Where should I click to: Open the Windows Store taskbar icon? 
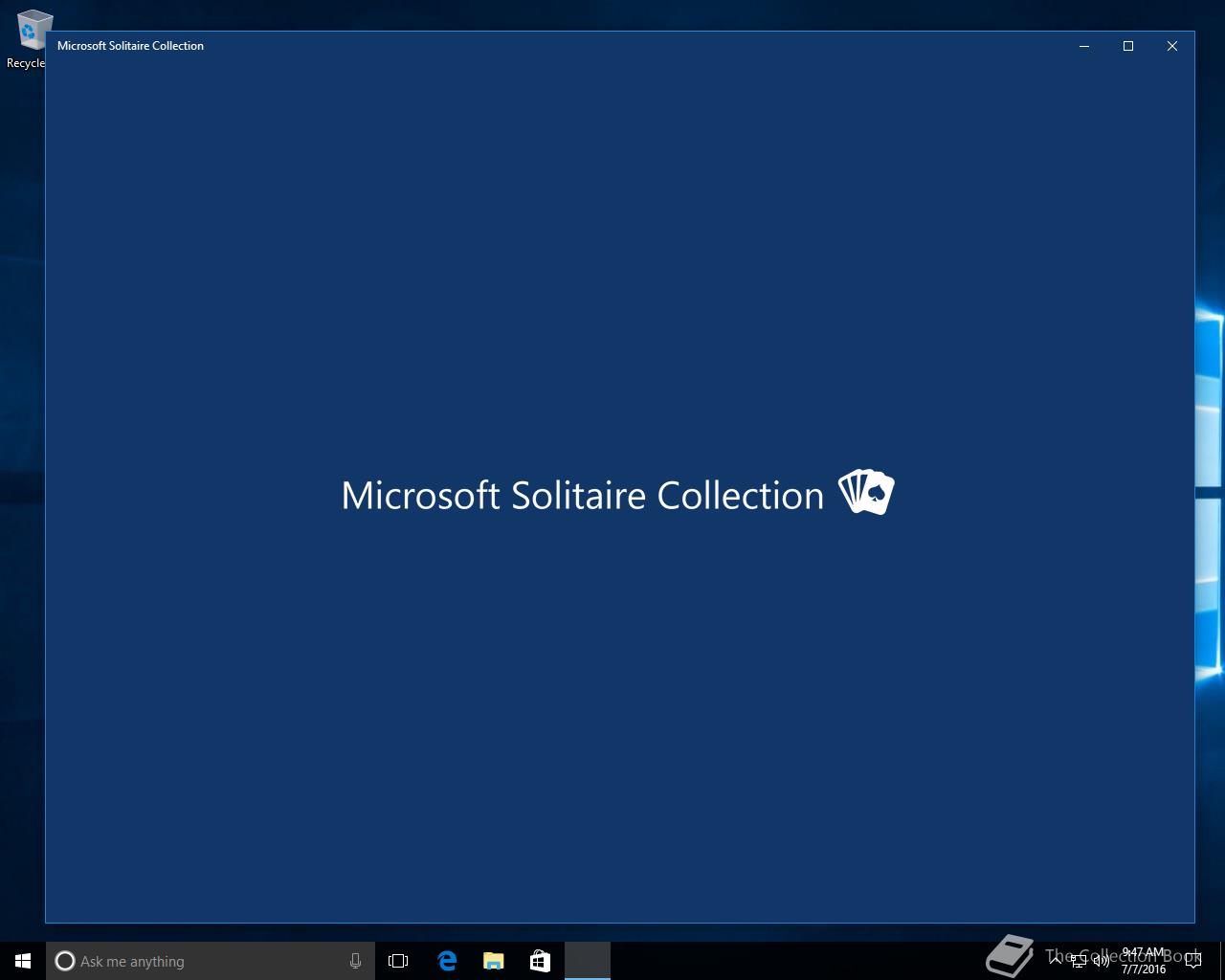pyautogui.click(x=540, y=961)
